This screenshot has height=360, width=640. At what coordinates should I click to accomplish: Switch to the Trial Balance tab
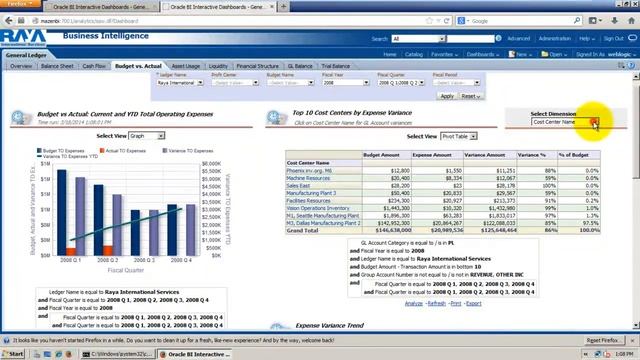336,66
